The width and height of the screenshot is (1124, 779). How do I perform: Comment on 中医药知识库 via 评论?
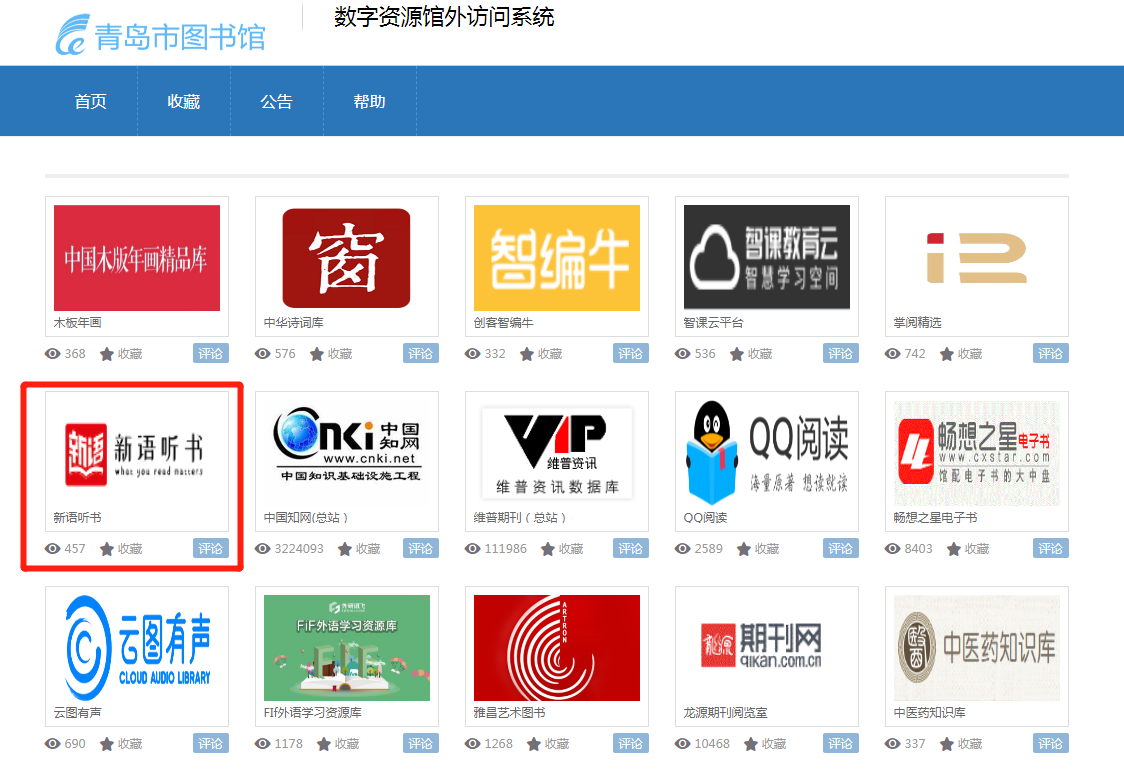pos(1051,743)
